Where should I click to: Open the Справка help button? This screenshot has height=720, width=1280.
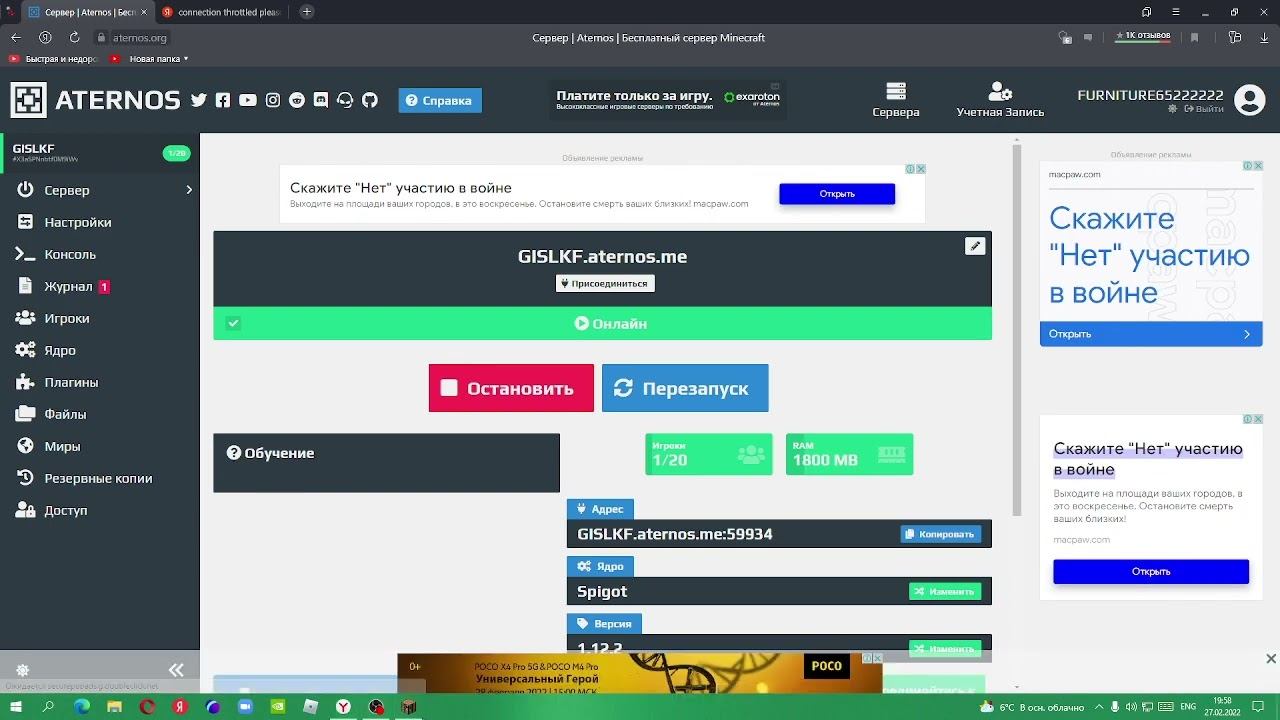pyautogui.click(x=440, y=100)
